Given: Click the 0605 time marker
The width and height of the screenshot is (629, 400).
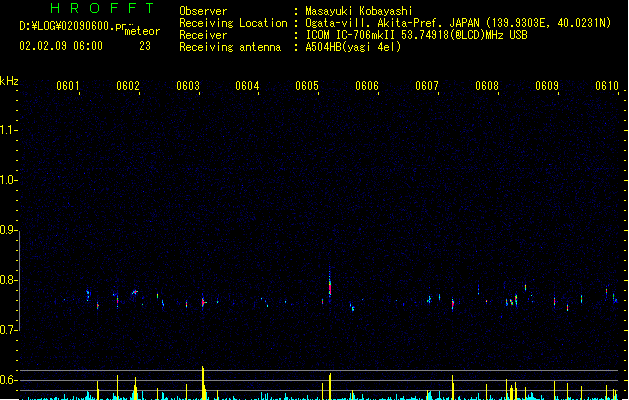Looking at the screenshot, I should click(x=307, y=86).
